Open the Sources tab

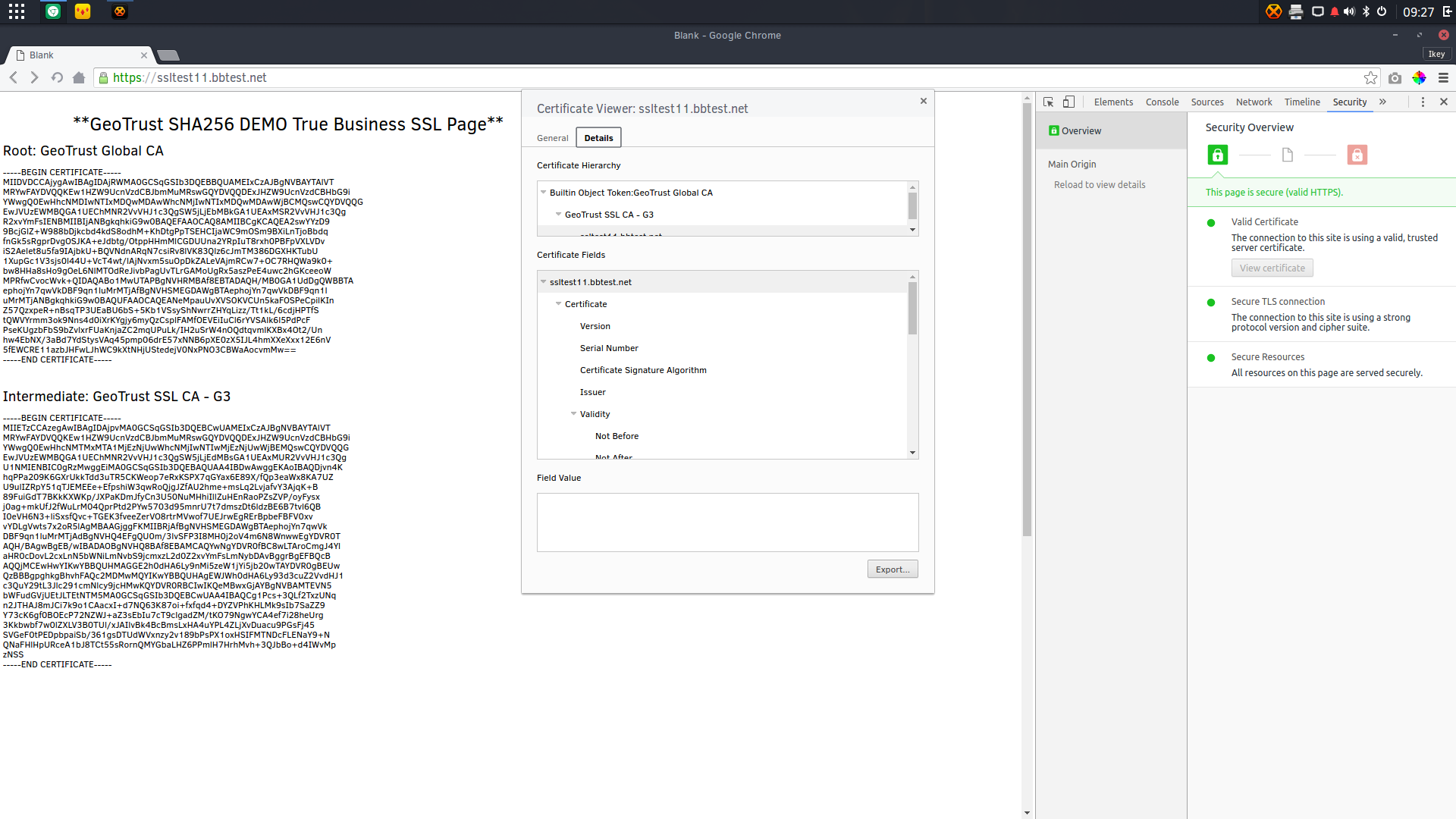click(1207, 102)
